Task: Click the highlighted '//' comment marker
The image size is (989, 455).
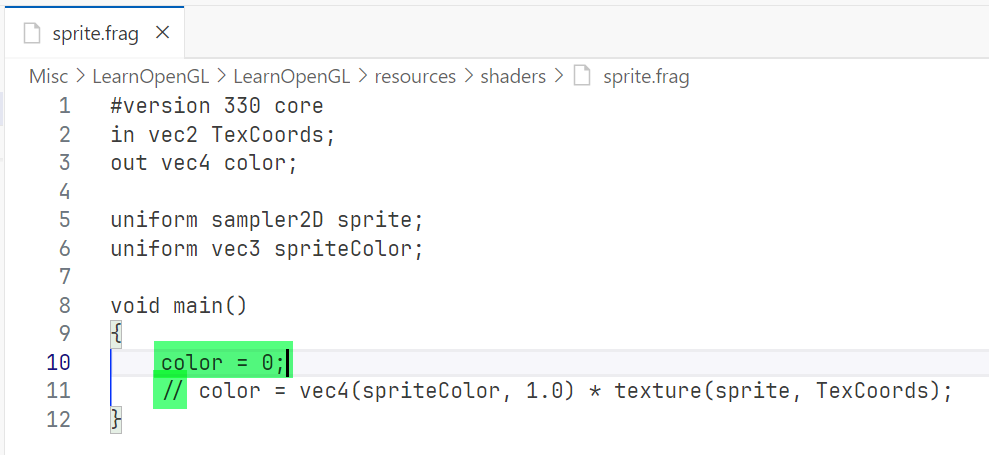Action: [x=172, y=390]
